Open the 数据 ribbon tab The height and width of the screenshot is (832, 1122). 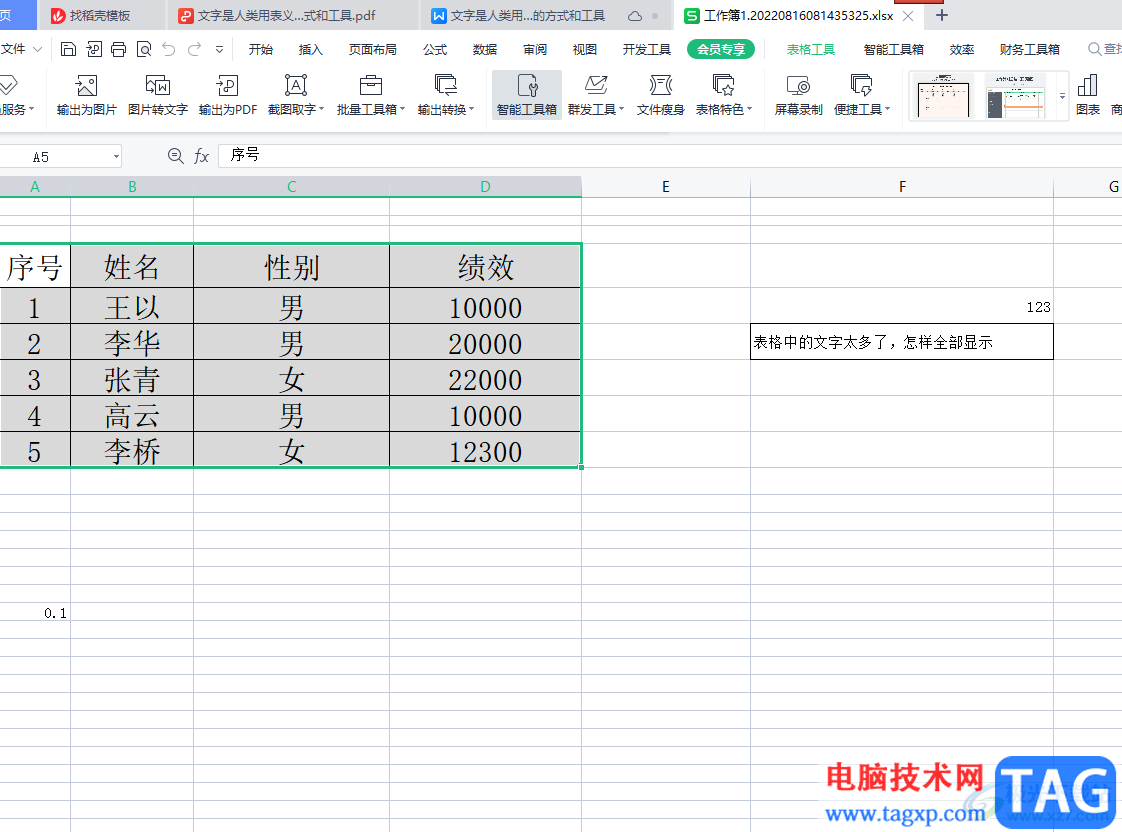pos(485,49)
